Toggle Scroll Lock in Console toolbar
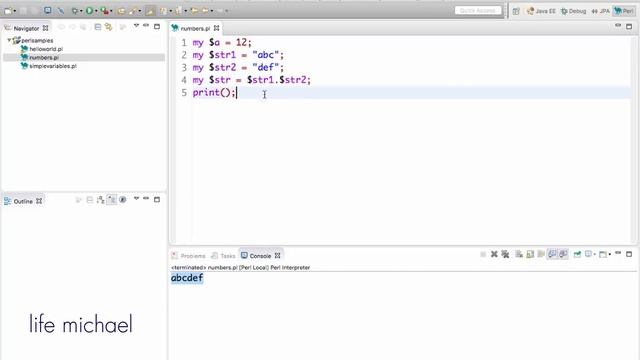This screenshot has width=640, height=360. [x=530, y=254]
